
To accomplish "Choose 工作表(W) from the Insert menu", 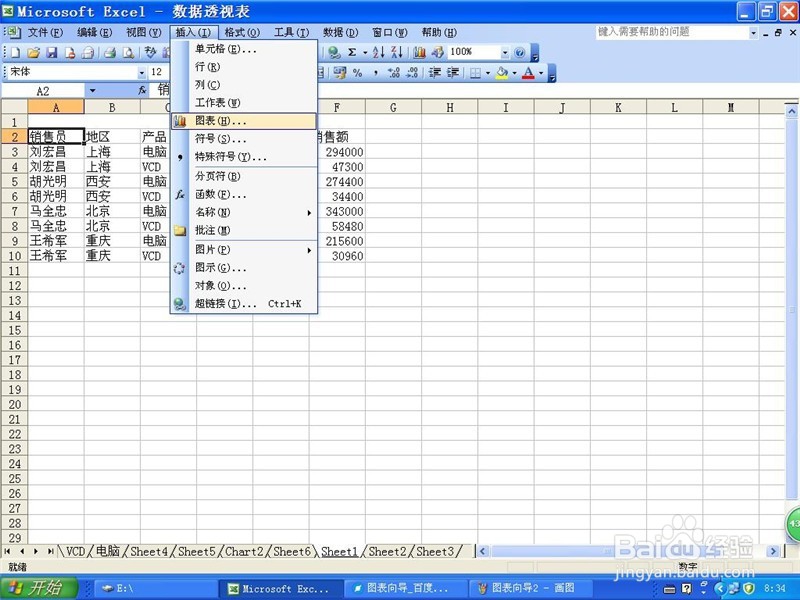I will coord(244,103).
